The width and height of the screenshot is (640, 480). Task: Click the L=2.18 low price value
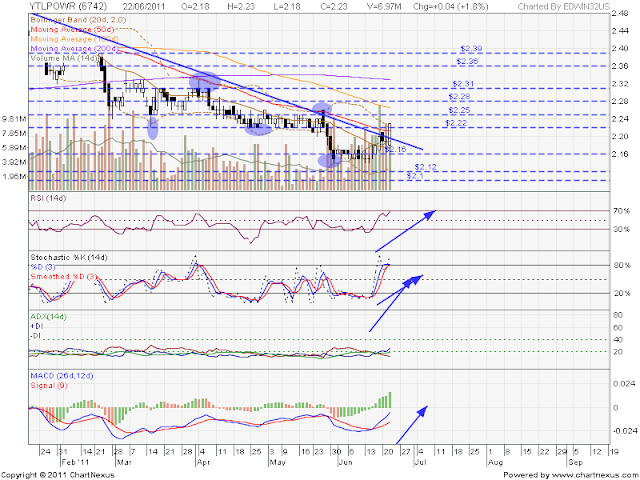tap(287, 6)
